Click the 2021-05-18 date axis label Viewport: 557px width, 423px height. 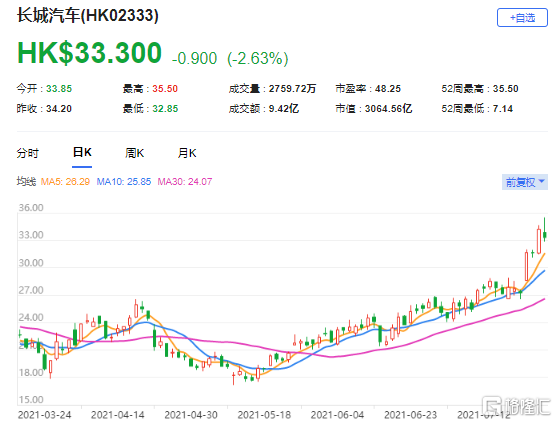point(264,414)
